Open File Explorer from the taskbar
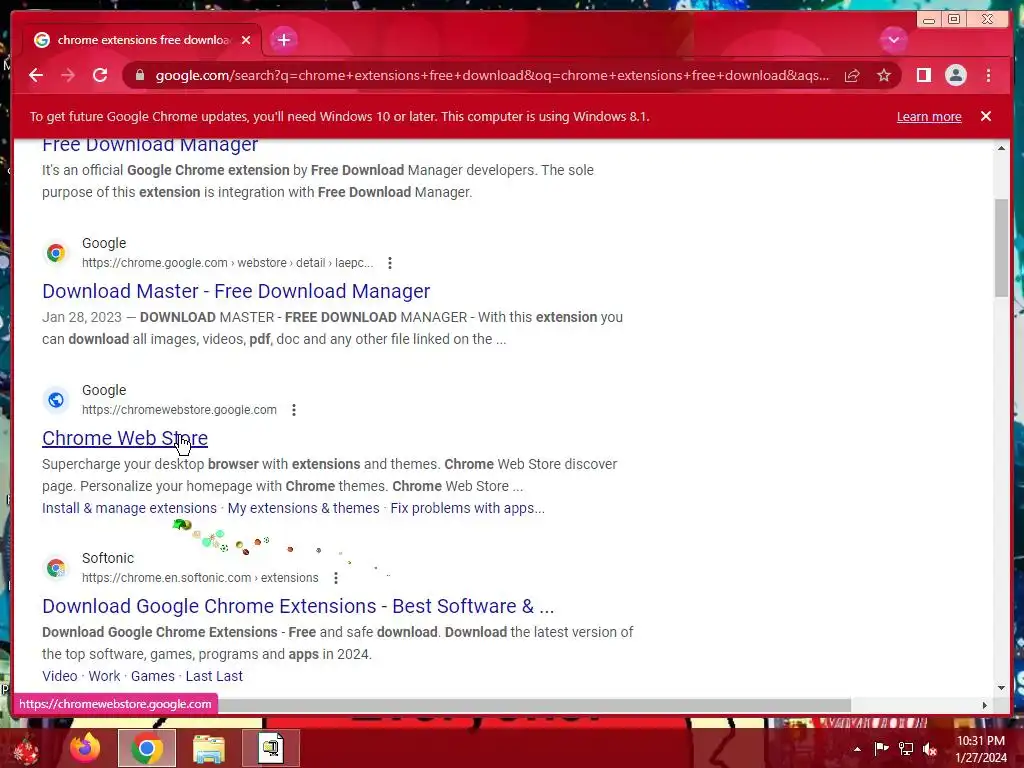 (x=209, y=748)
